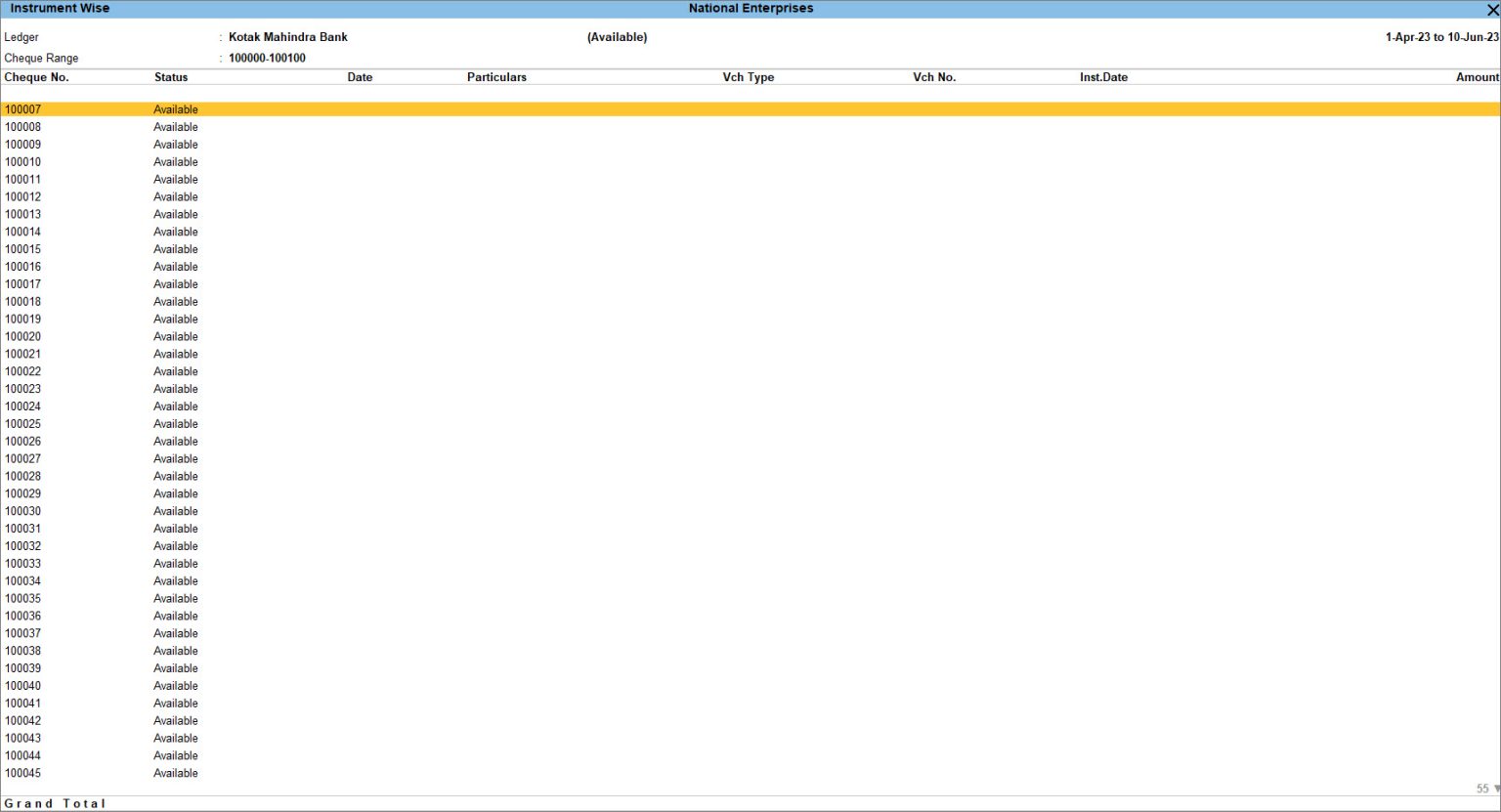Select cheque number 100012 entry
The height and width of the screenshot is (812, 1501).
click(23, 197)
